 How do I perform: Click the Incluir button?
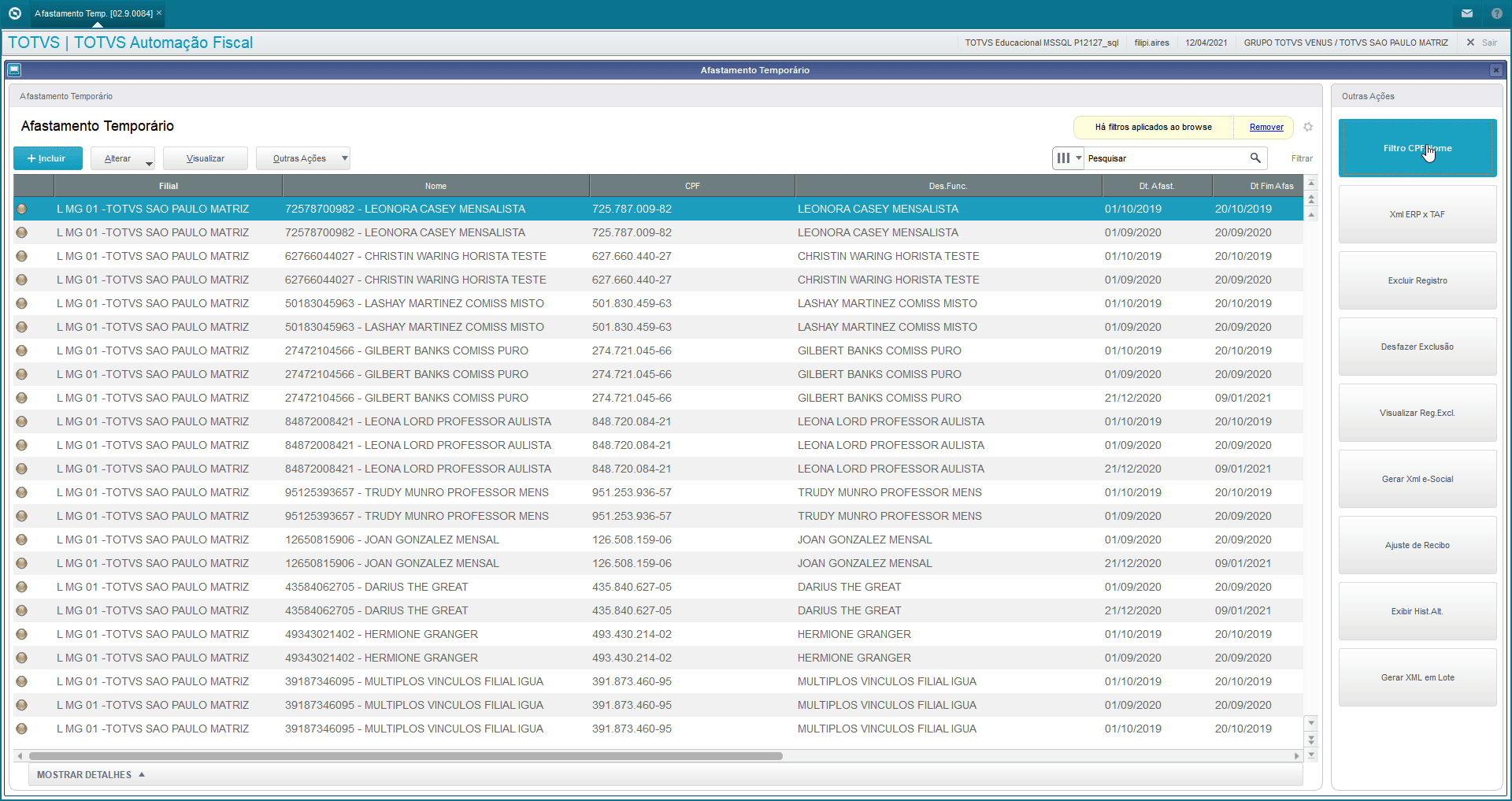48,158
